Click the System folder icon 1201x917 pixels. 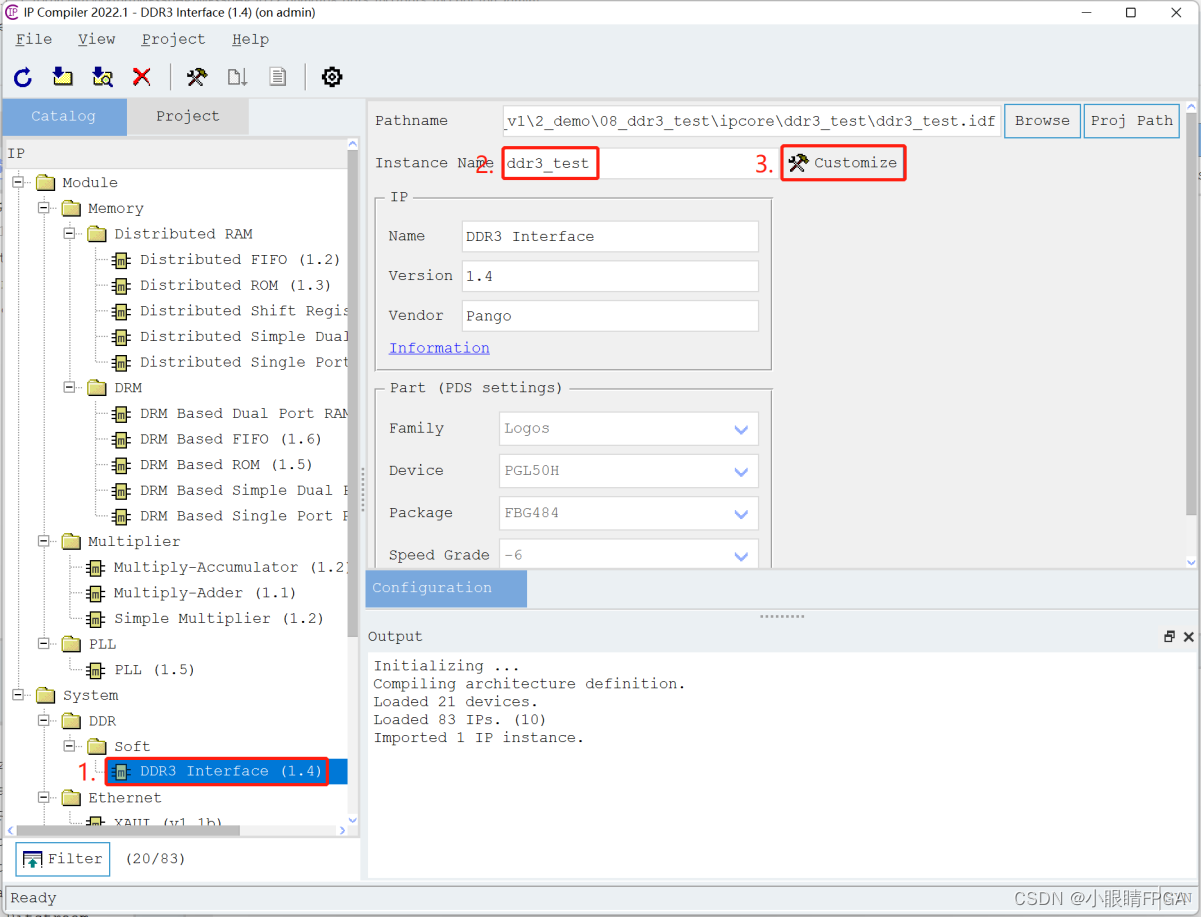point(45,695)
